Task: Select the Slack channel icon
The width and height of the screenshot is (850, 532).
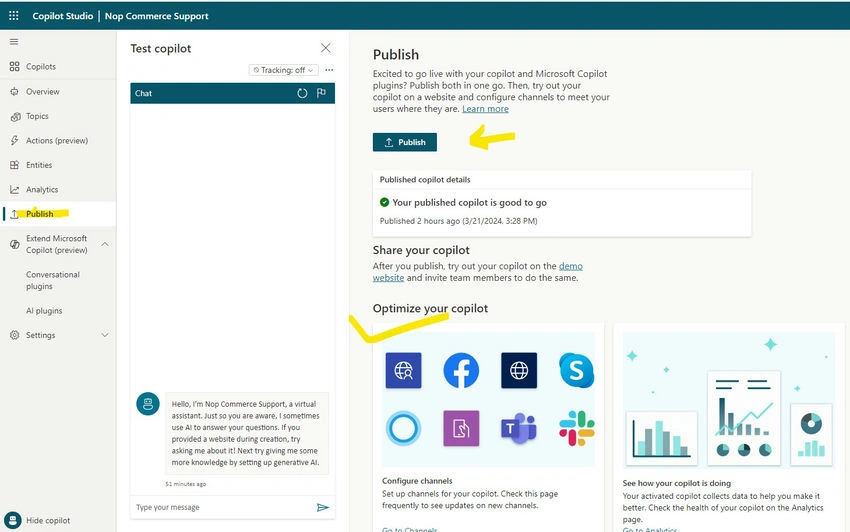Action: 577,428
